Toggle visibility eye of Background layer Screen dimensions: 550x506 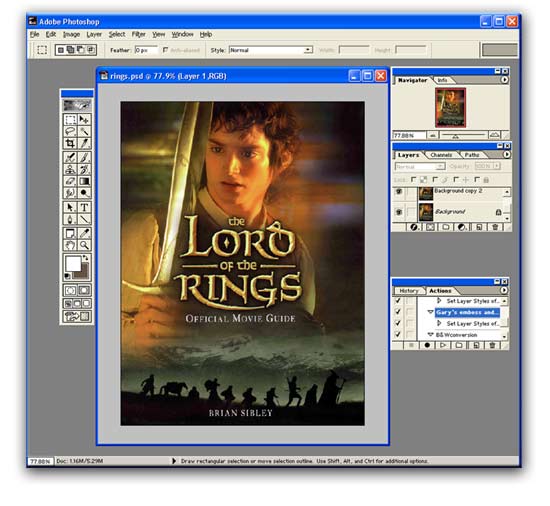click(x=399, y=212)
